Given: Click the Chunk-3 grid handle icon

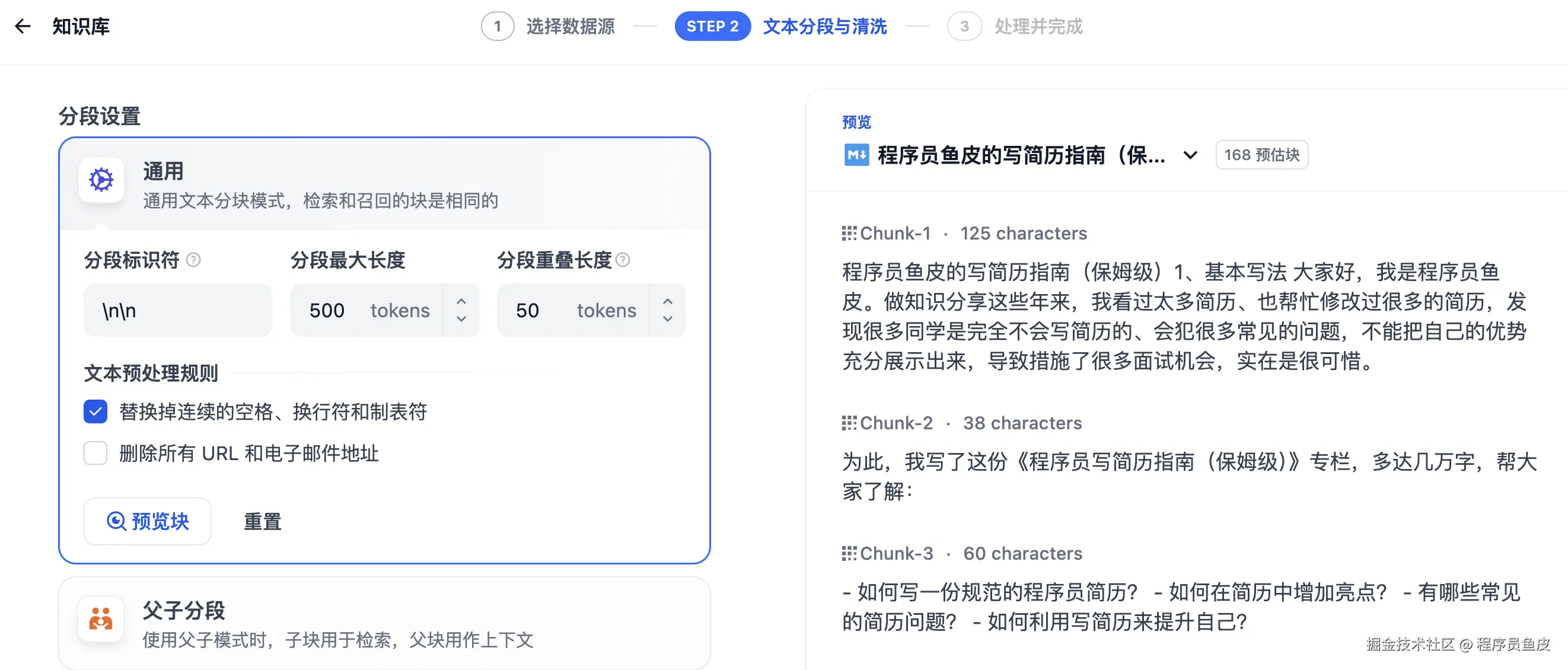Looking at the screenshot, I should click(x=849, y=554).
